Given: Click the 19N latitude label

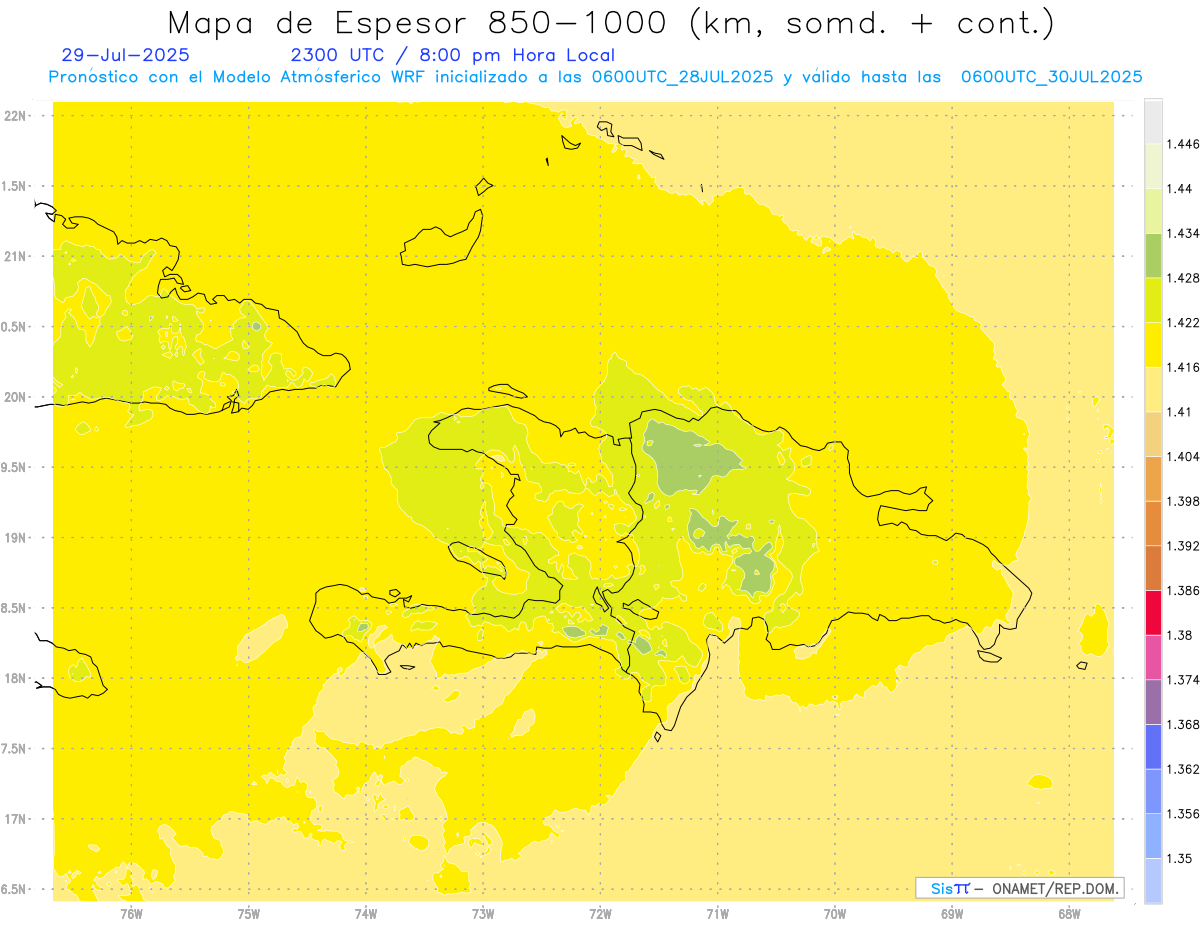Looking at the screenshot, I should (16, 538).
